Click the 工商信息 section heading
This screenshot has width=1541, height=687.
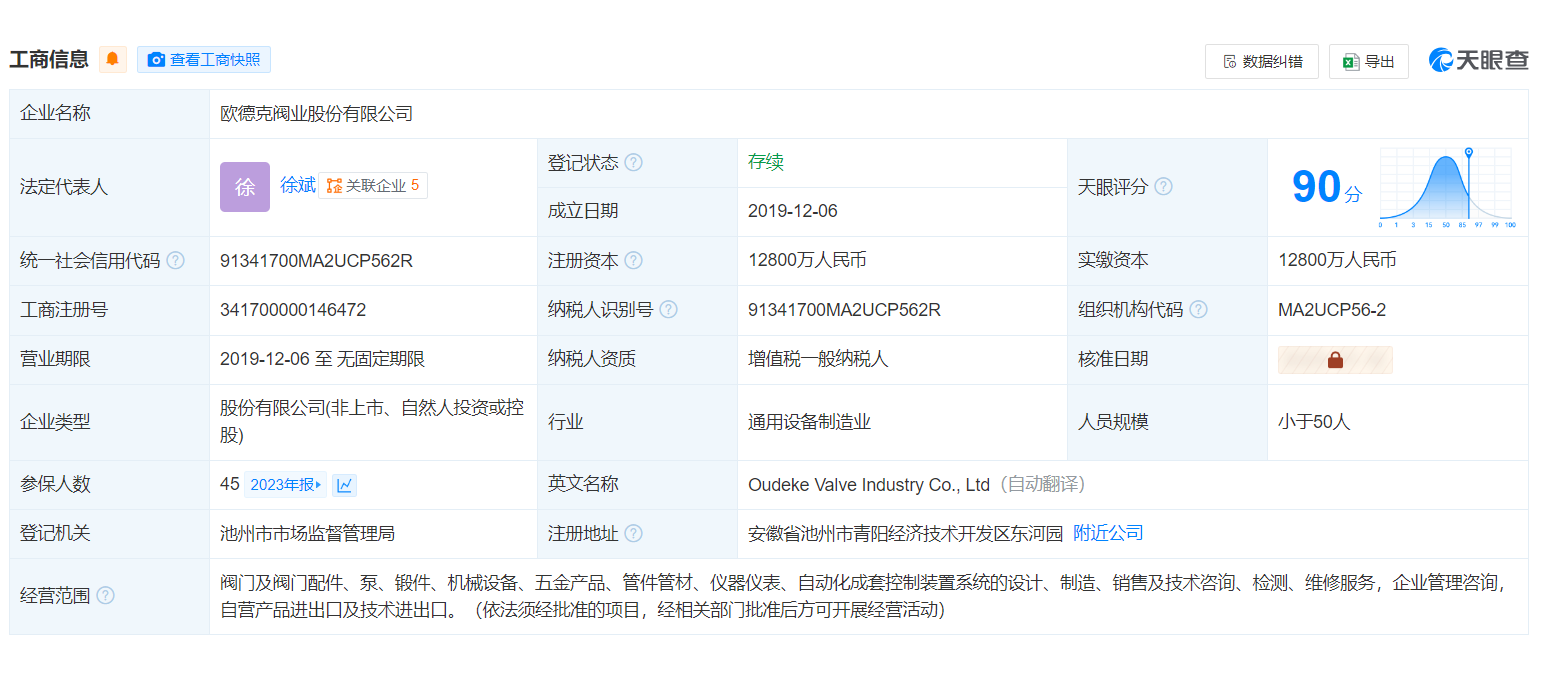point(49,59)
